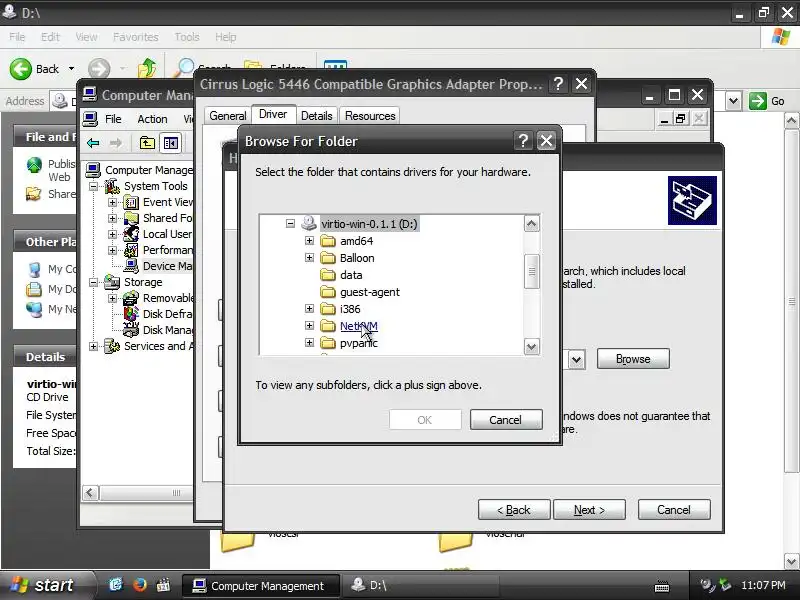Collapse System Tools in Computer Management
800x600 pixels.
(x=93, y=186)
